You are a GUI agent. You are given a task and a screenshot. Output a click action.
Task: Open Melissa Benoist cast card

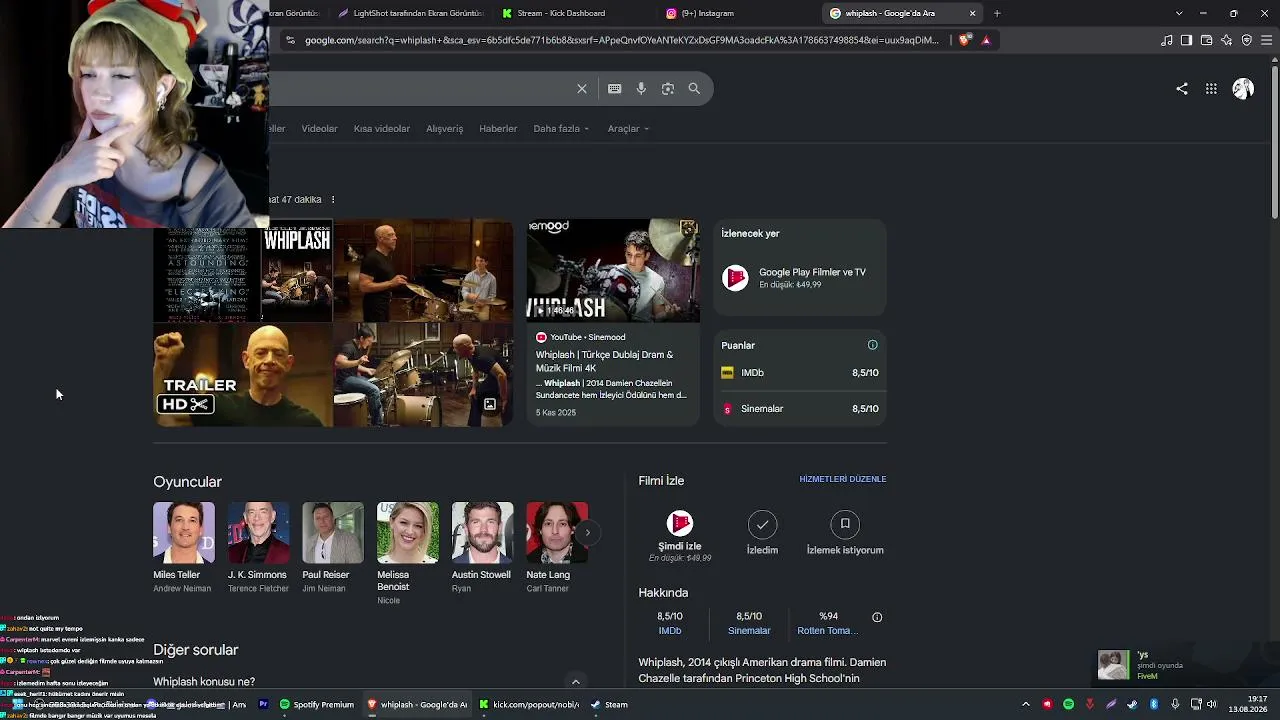tap(407, 554)
